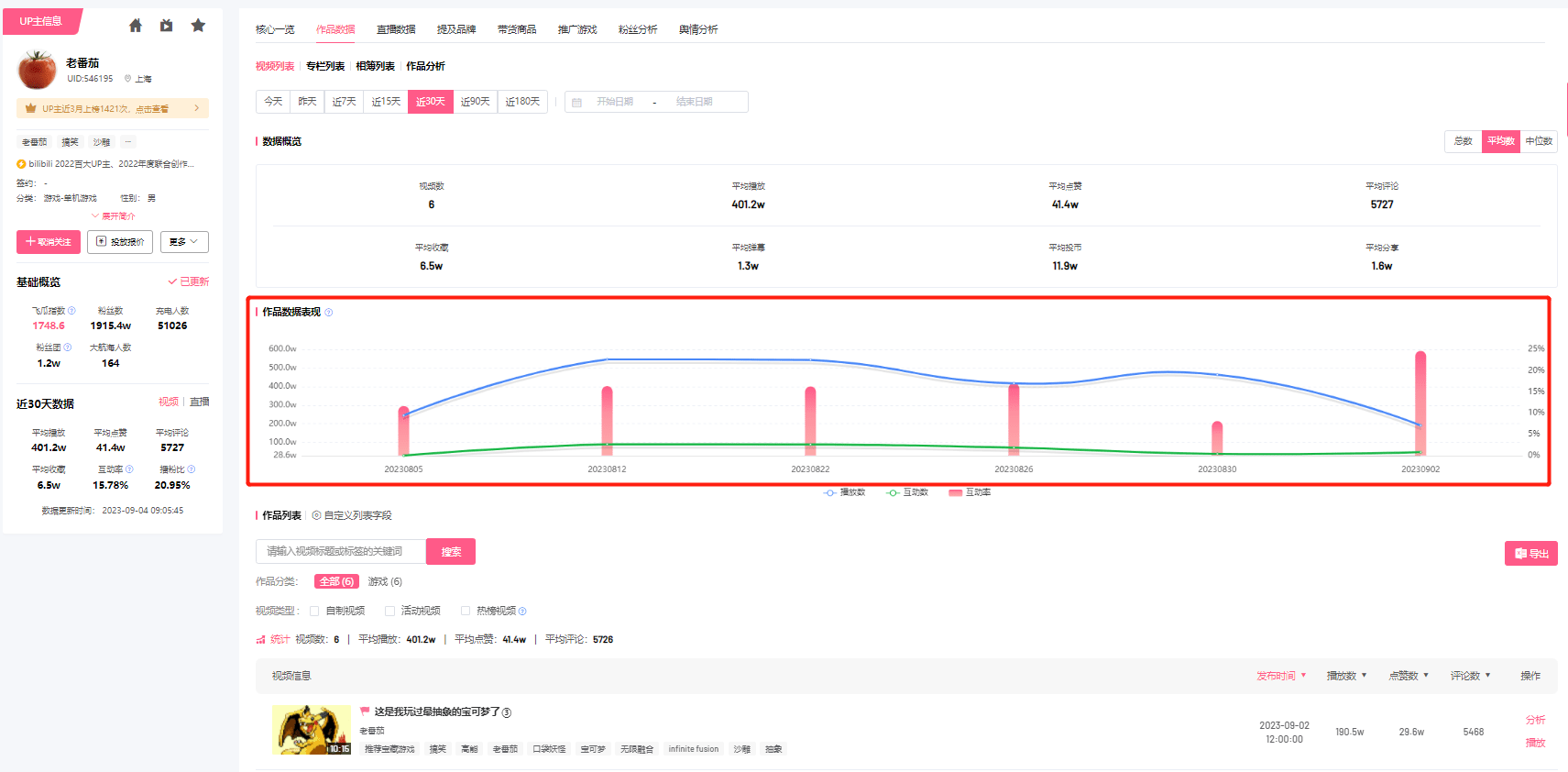Click the crown icon in ranking banner
The height and width of the screenshot is (772, 1568).
(30, 108)
